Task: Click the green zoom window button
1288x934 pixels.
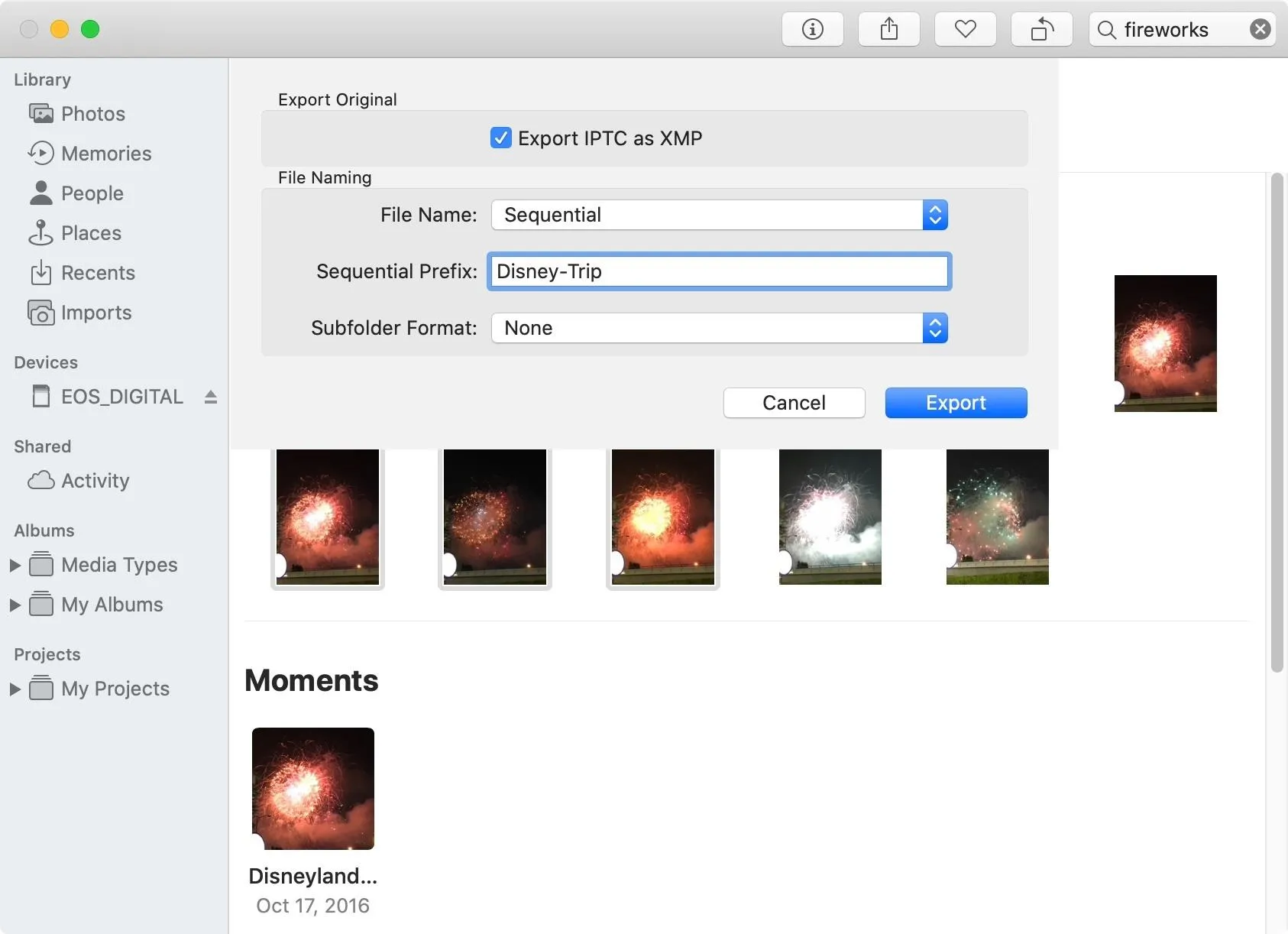Action: 90,29
